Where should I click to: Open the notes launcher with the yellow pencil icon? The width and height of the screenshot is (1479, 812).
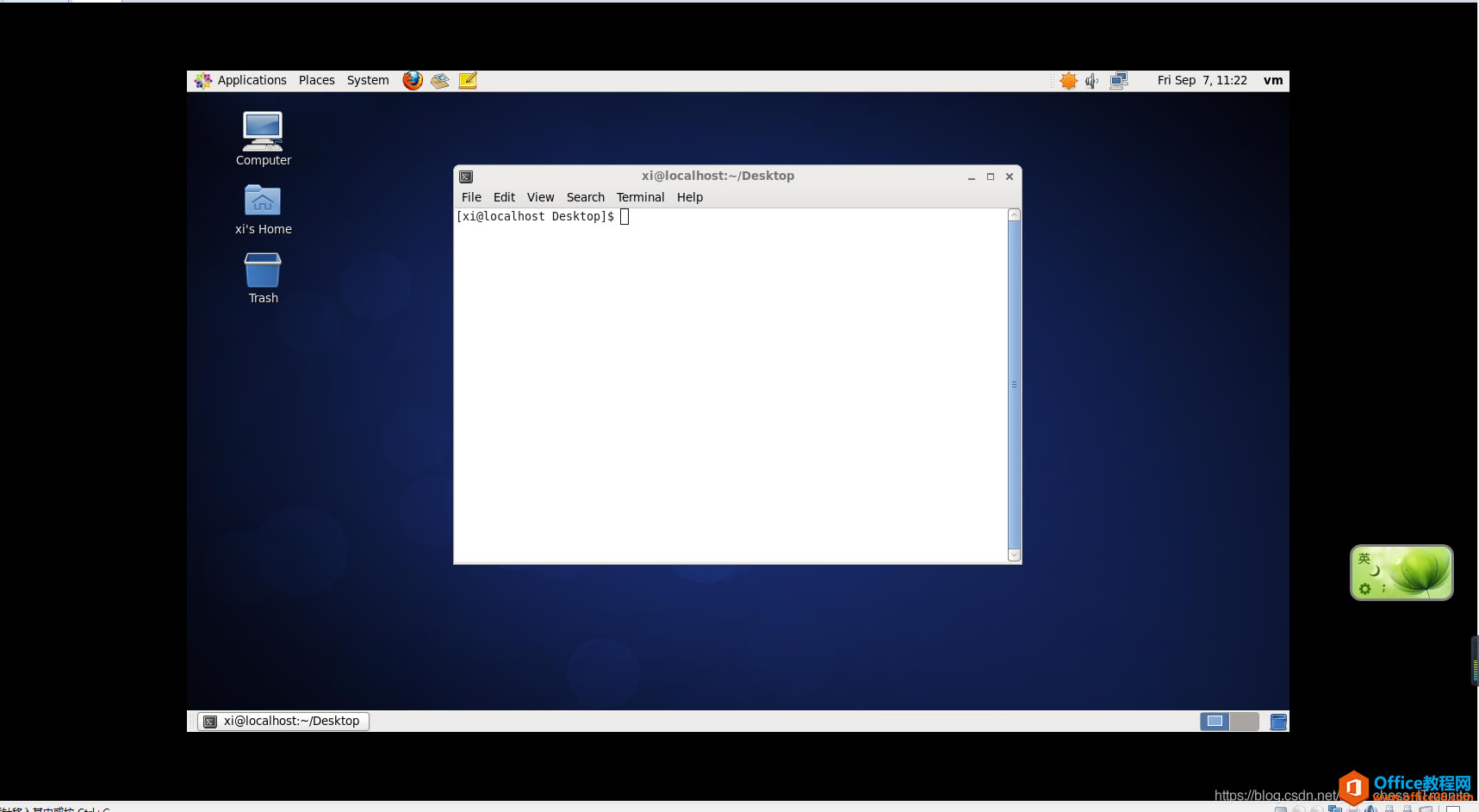pos(468,80)
